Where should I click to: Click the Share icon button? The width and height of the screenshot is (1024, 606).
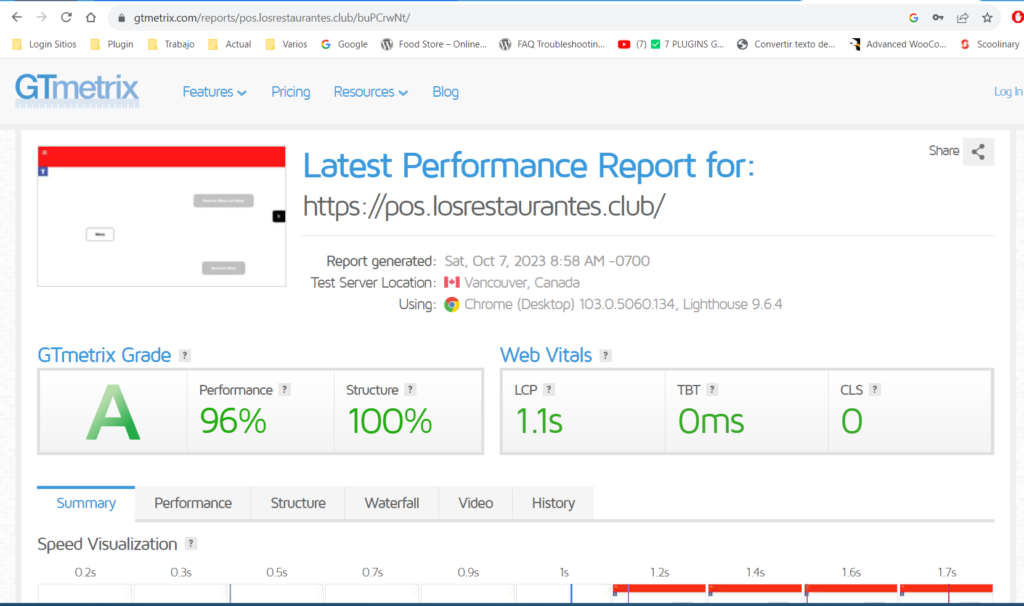click(x=978, y=152)
